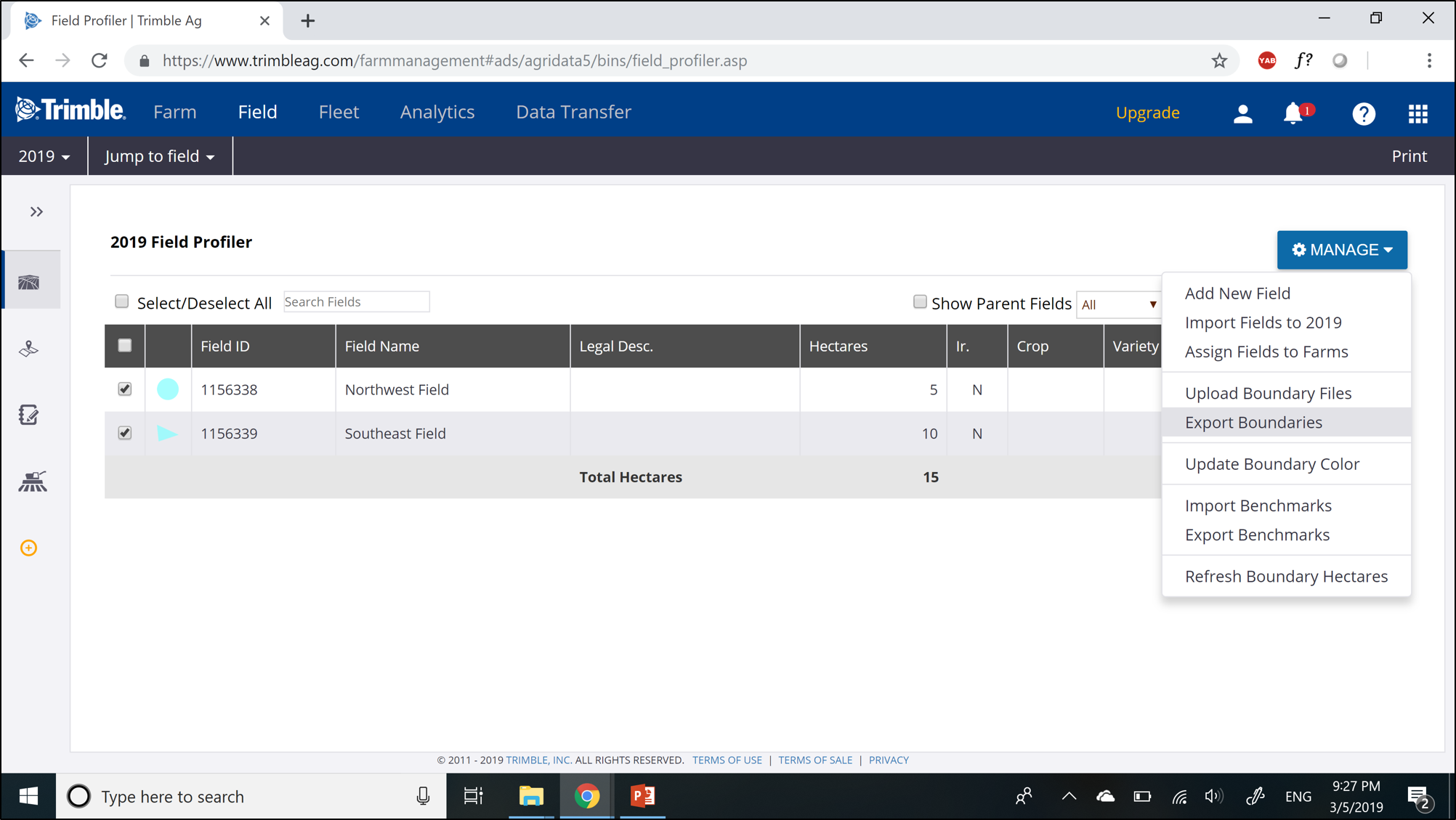Toggle the table header checkbox
This screenshot has height=820, width=1456.
click(x=125, y=346)
